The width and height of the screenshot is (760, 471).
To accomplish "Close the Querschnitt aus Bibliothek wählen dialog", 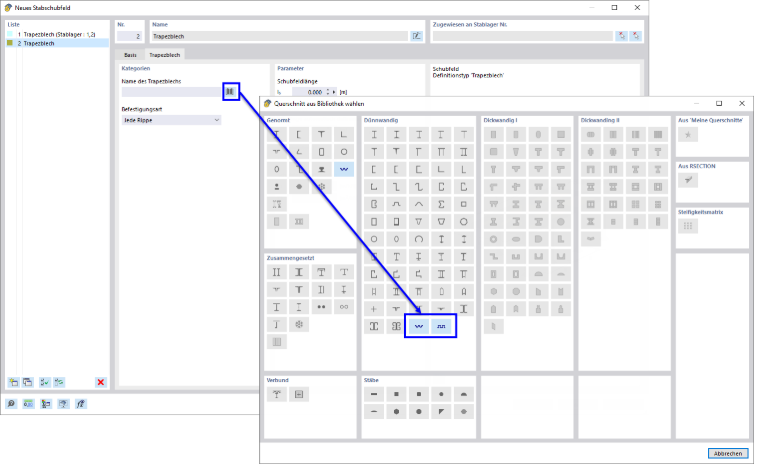I will [x=742, y=103].
